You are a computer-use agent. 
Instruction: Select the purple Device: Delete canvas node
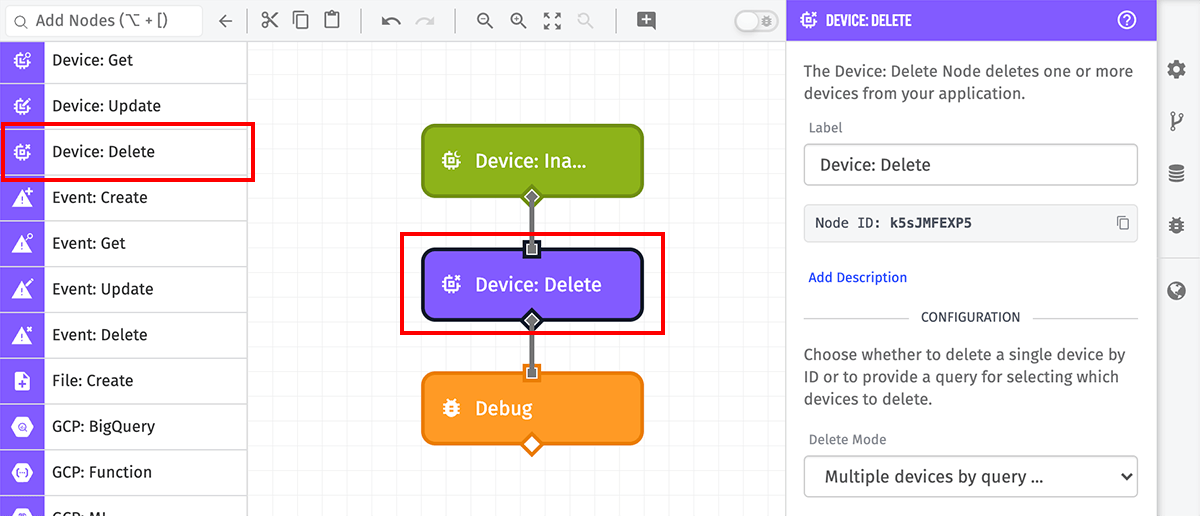click(x=532, y=285)
